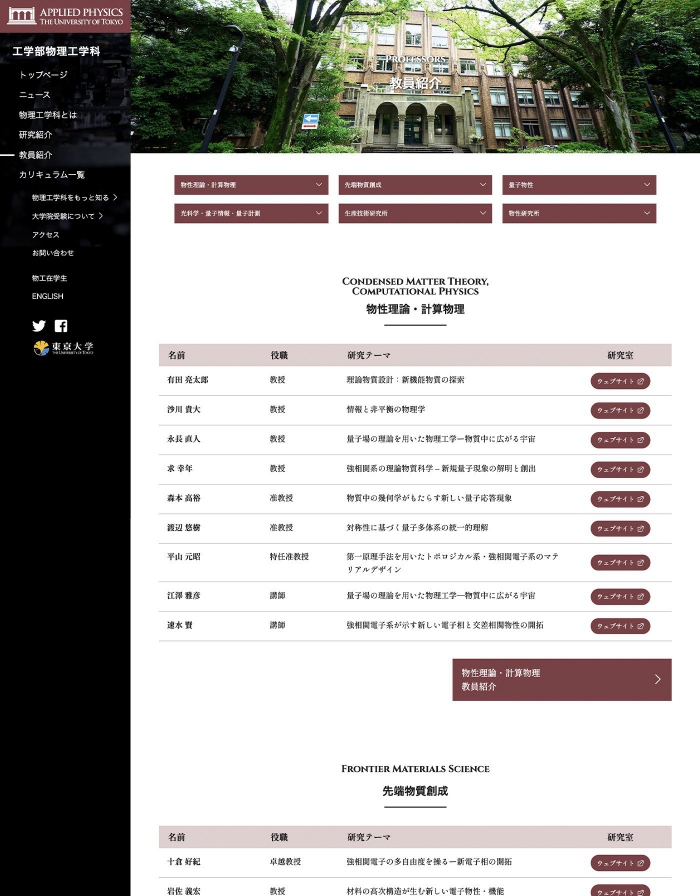Click the University of Tokyo logo in the sidebar
The height and width of the screenshot is (896, 700).
pos(63,348)
